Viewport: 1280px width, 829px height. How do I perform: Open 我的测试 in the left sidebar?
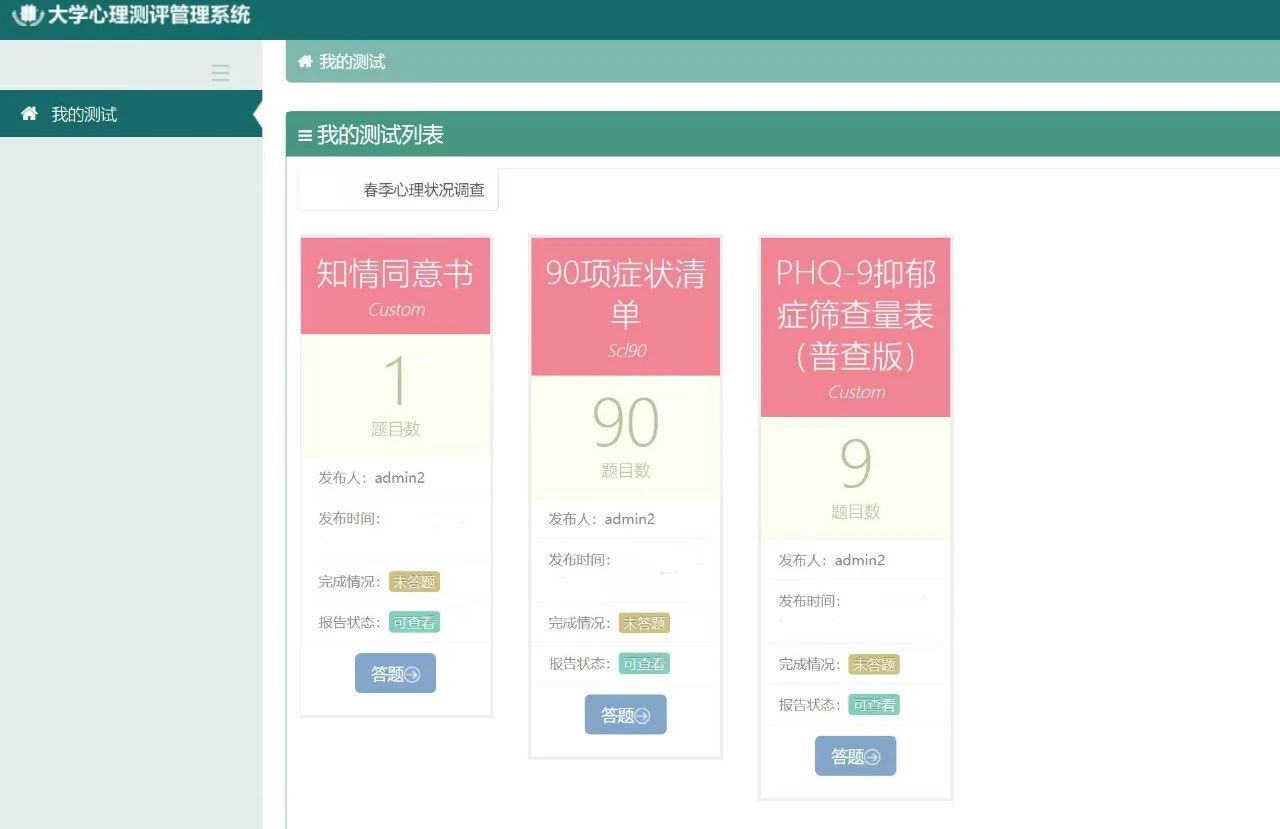click(x=84, y=115)
